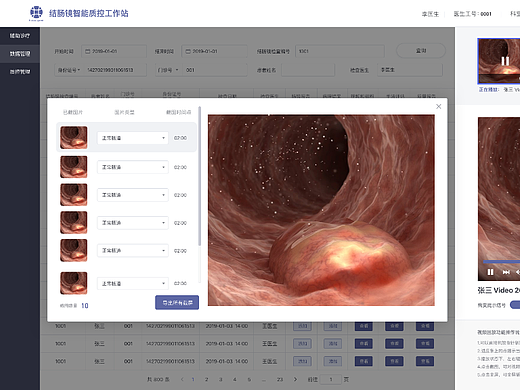Open image quality dropdown of second screenshot
This screenshot has height=390, width=520.
pos(133,167)
